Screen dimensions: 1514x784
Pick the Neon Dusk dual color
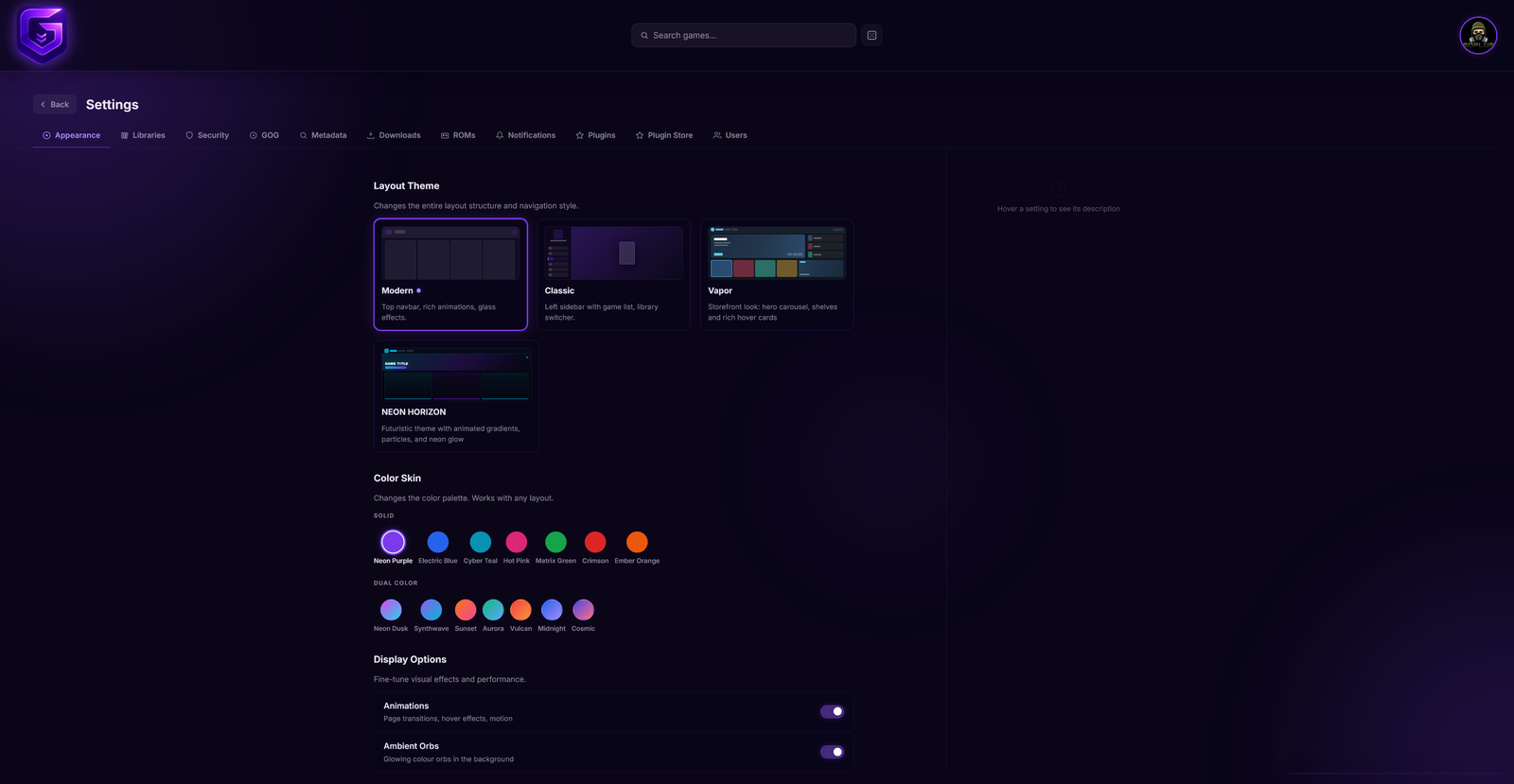click(x=391, y=610)
